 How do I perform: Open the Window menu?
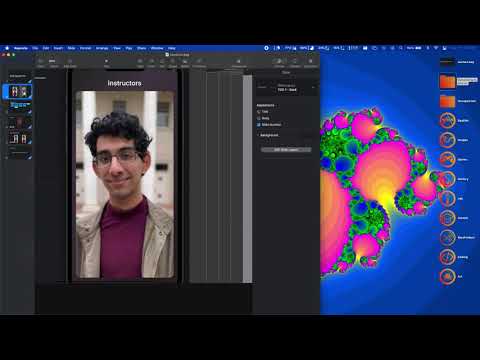pos(157,48)
